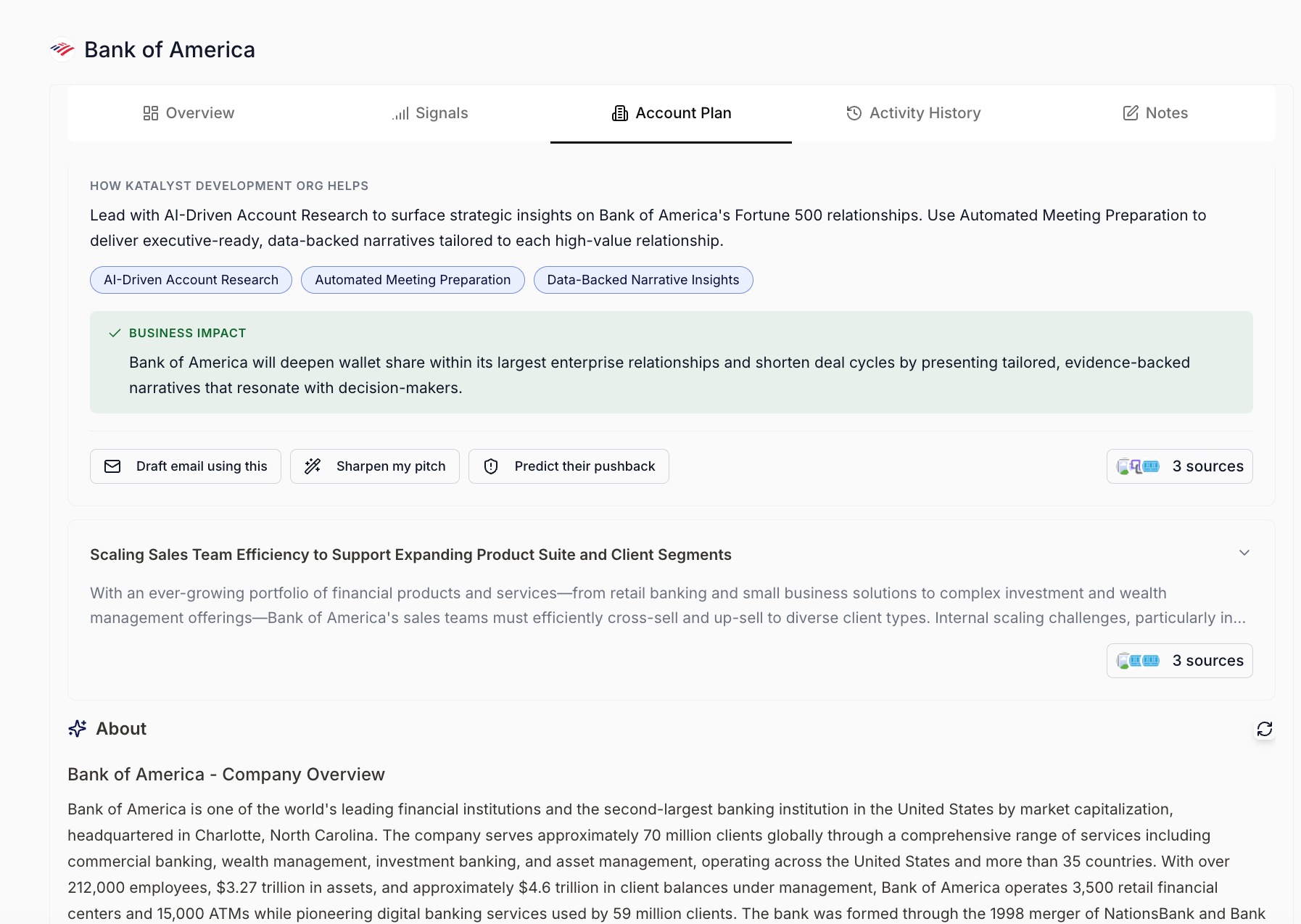Screen dimensions: 1301x924
Task: Select the Data-Backed Narrative Insights tag
Action: [643, 280]
